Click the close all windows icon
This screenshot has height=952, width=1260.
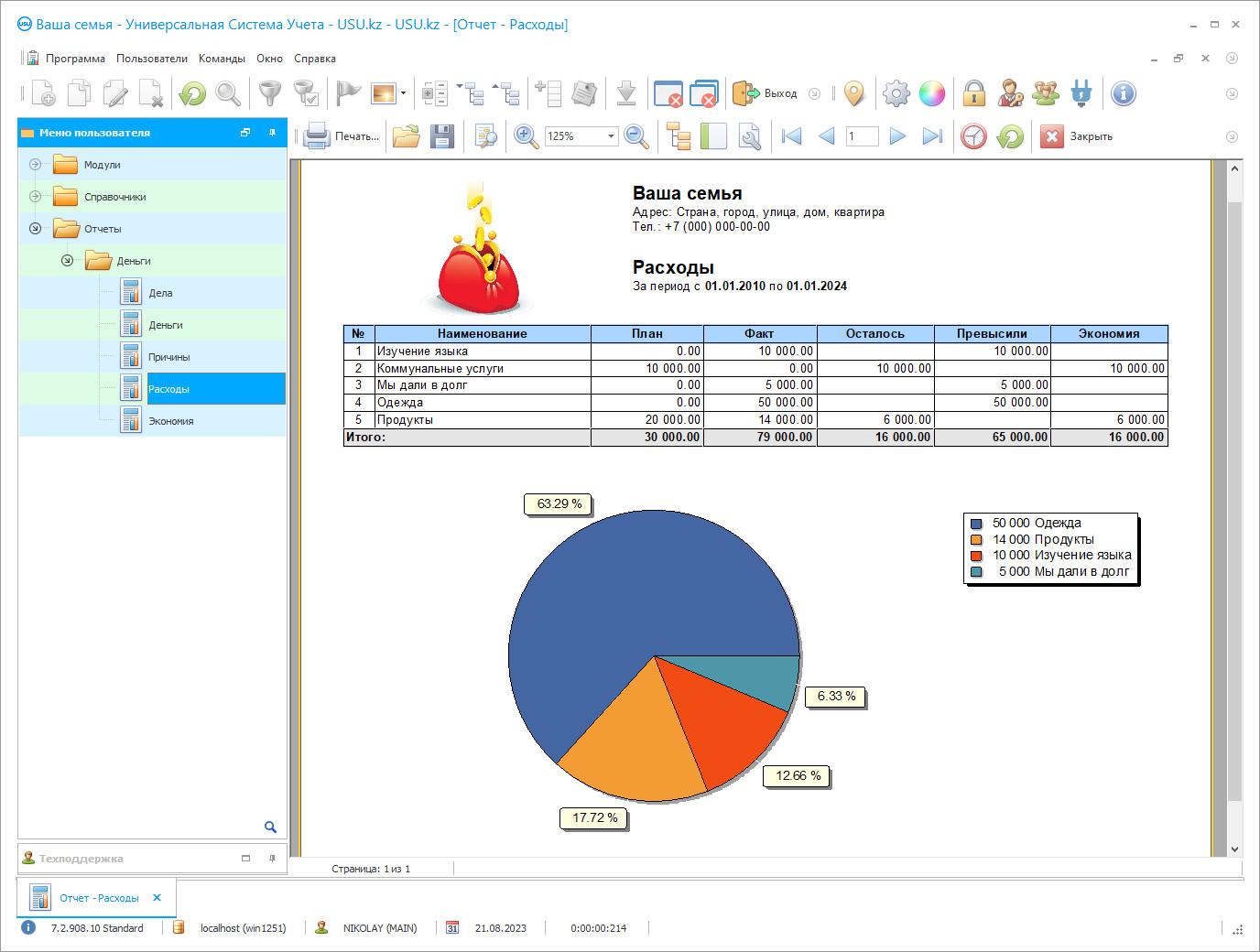click(x=704, y=93)
